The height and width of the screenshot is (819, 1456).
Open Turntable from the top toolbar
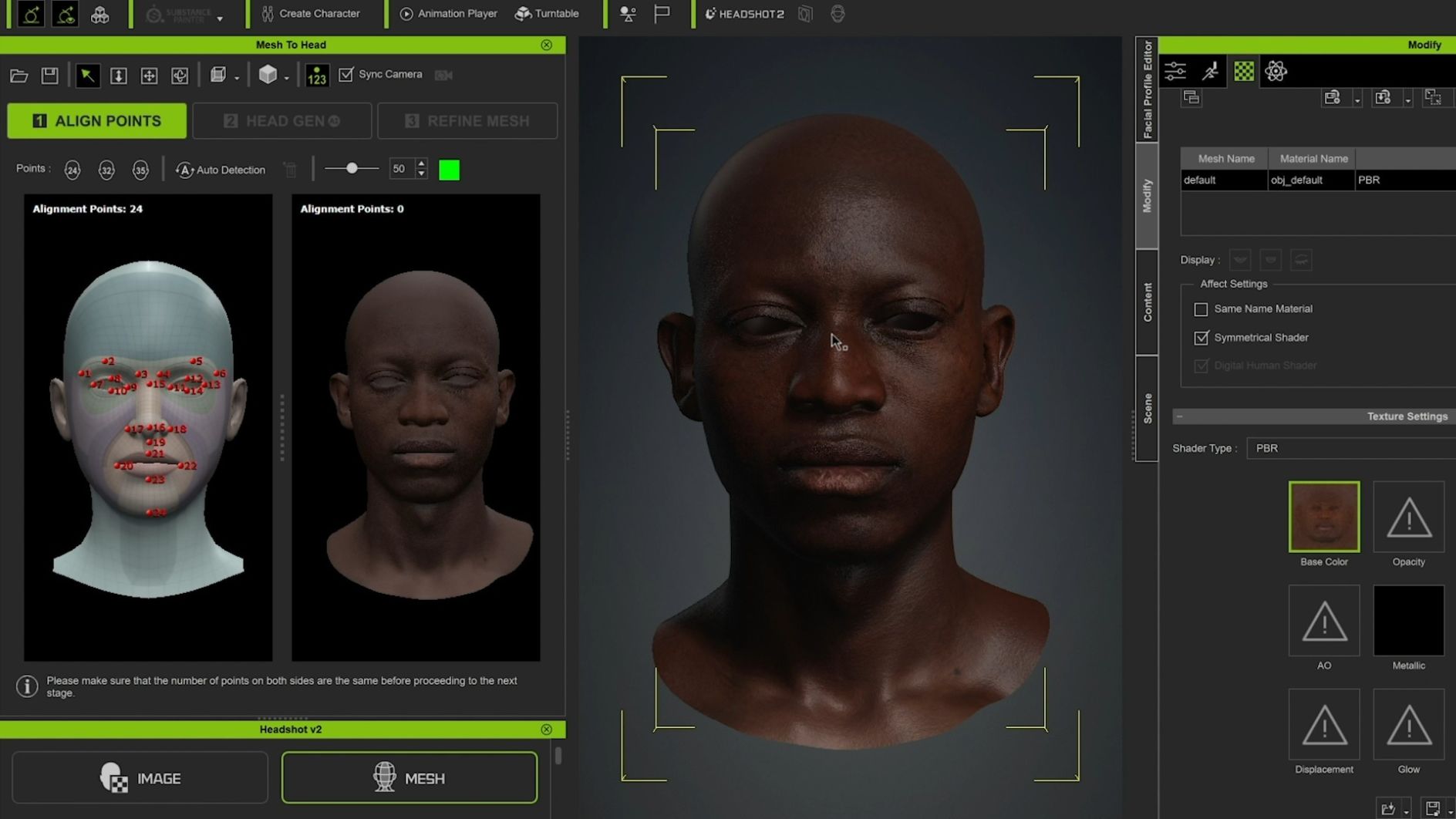pyautogui.click(x=548, y=13)
